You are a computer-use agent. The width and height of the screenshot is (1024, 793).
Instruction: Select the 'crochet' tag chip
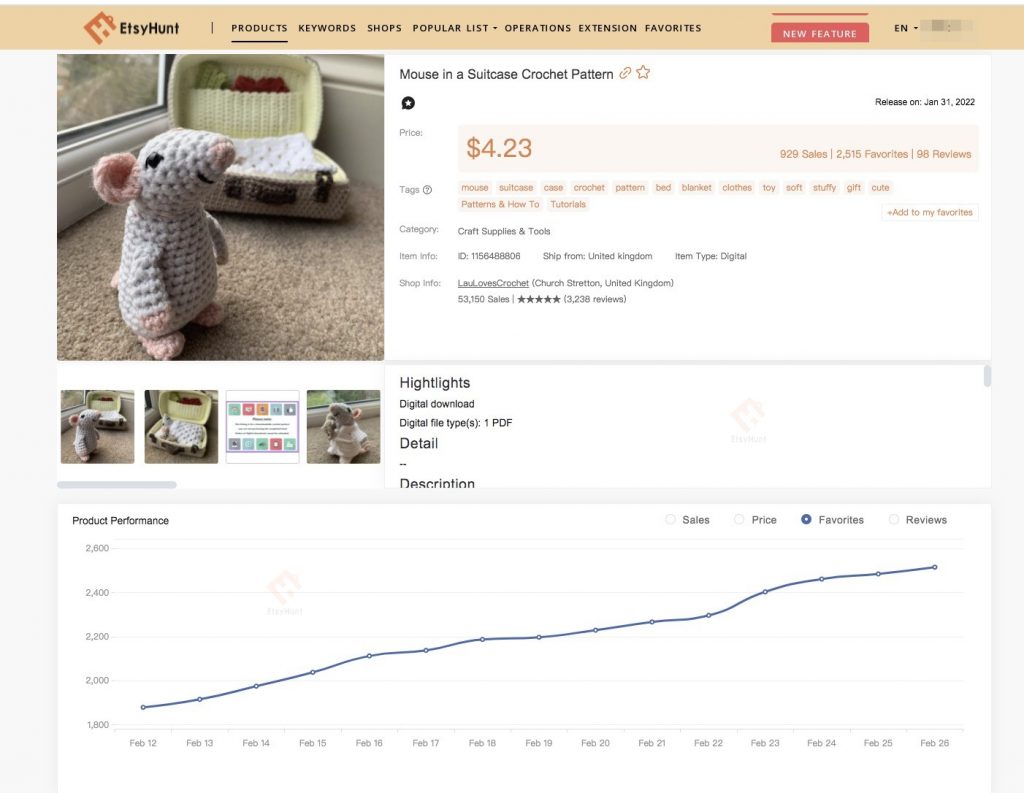(x=589, y=187)
